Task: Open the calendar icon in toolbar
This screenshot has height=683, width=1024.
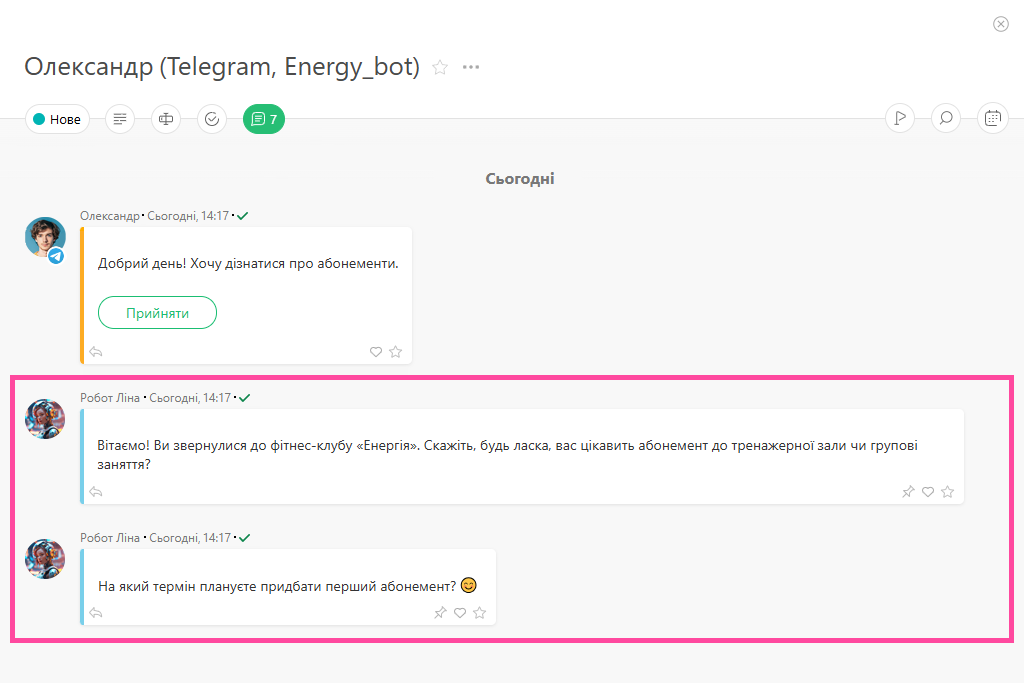Action: coord(992,119)
